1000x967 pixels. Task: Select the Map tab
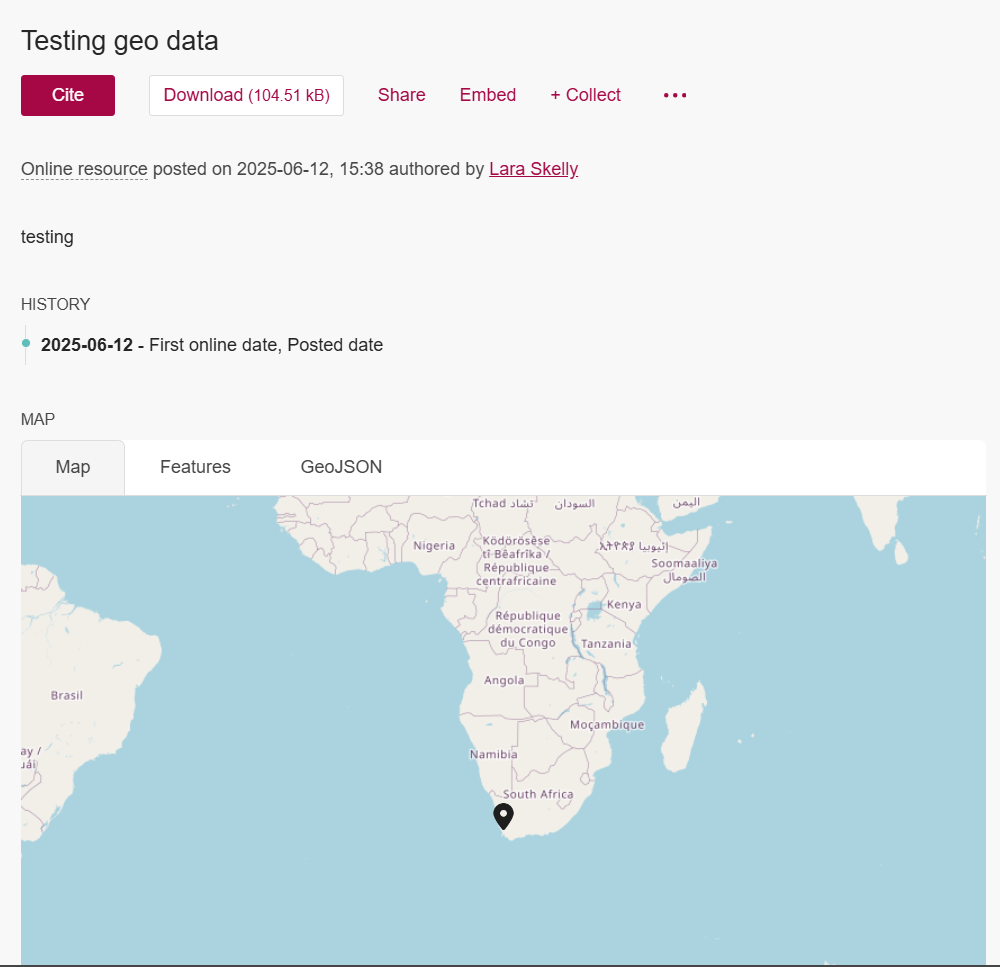tap(73, 467)
